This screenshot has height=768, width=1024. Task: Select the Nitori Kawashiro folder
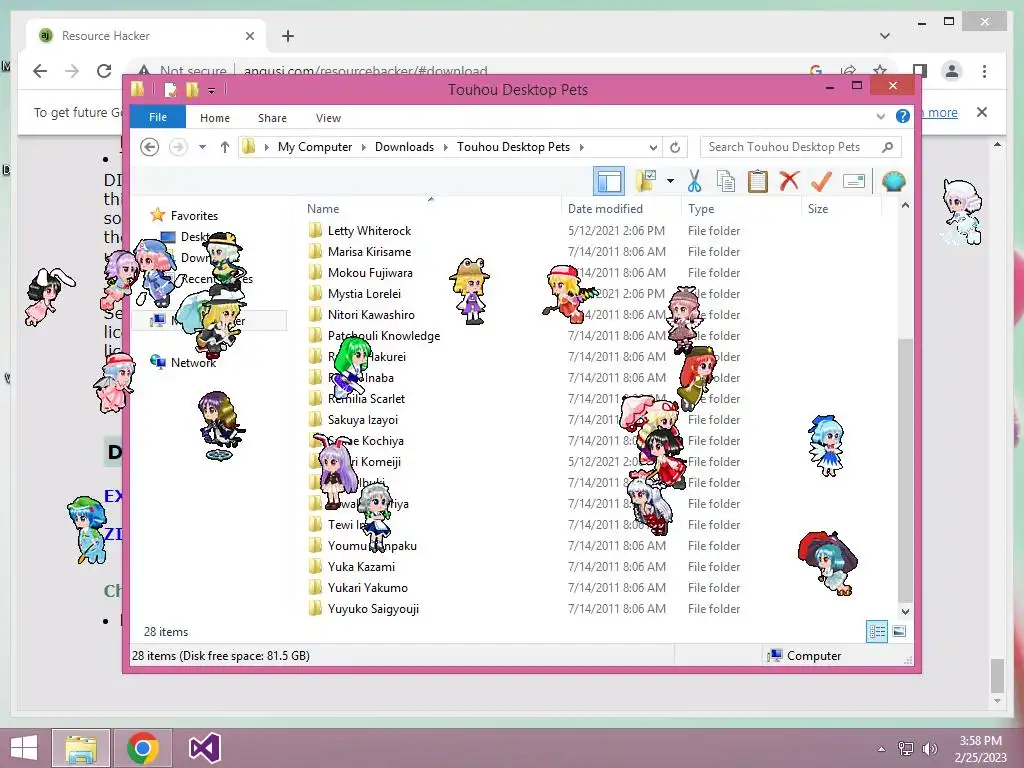coord(371,315)
